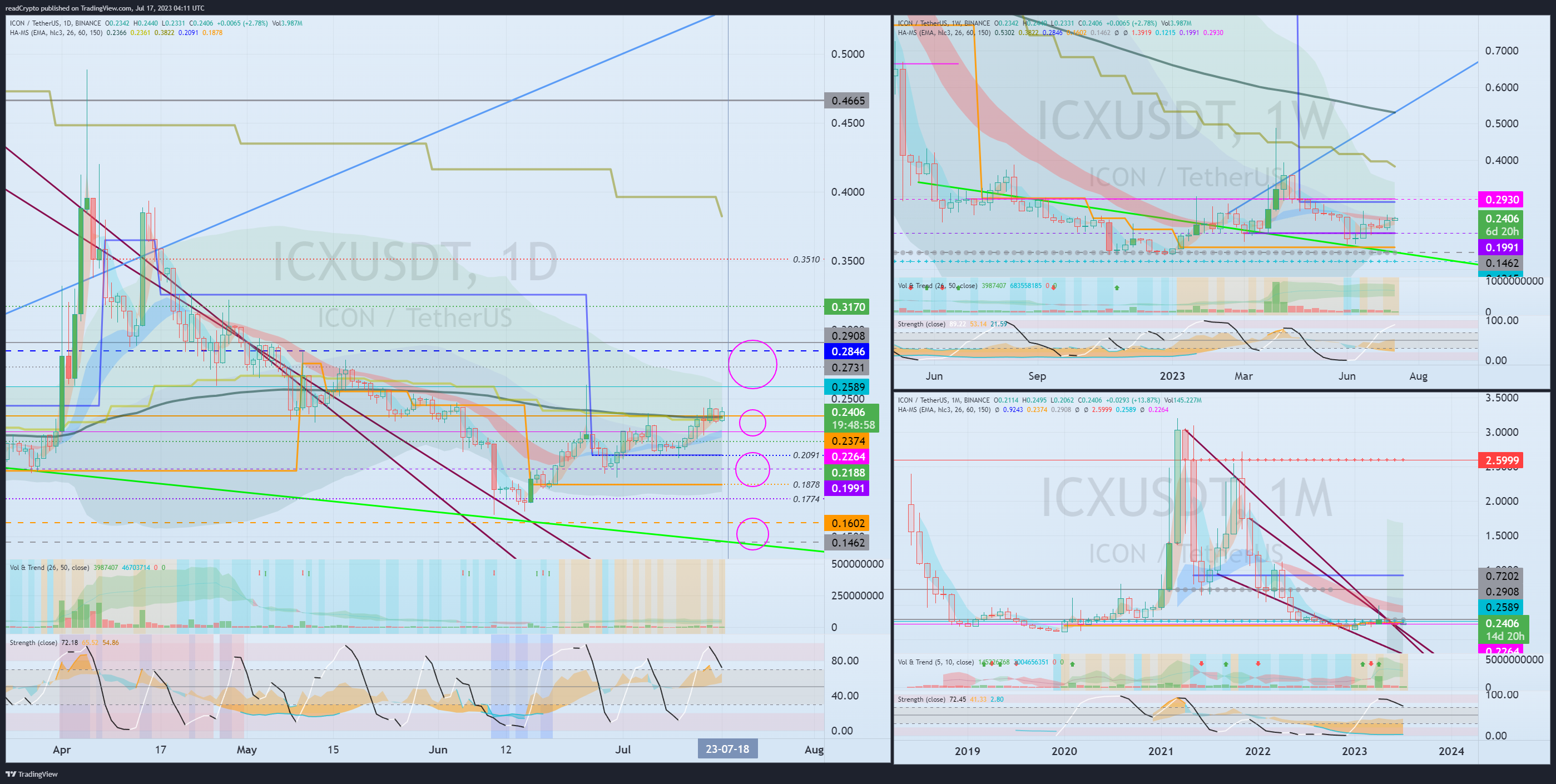The image size is (1556, 784).
Task: Click the ICON / TetherUS, 1D, BINANCE title
Action: 55,23
